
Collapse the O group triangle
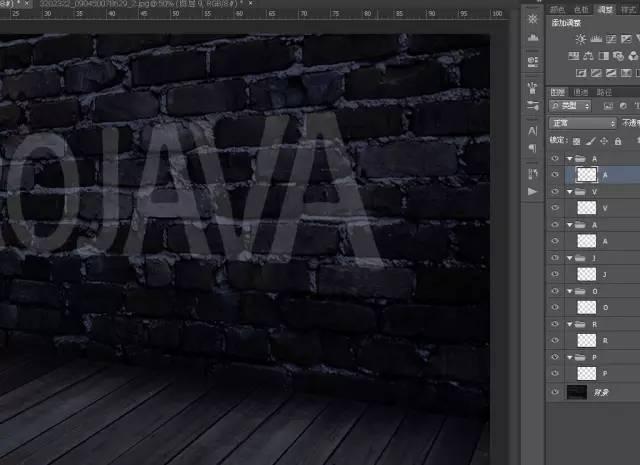click(x=570, y=291)
